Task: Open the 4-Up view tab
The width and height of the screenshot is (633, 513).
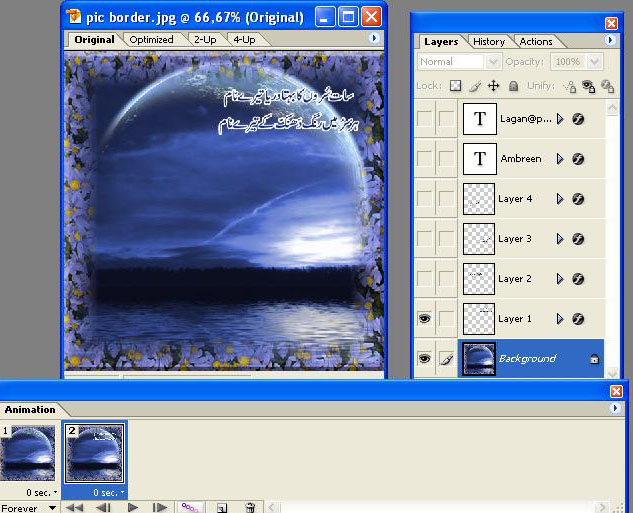Action: [243, 40]
